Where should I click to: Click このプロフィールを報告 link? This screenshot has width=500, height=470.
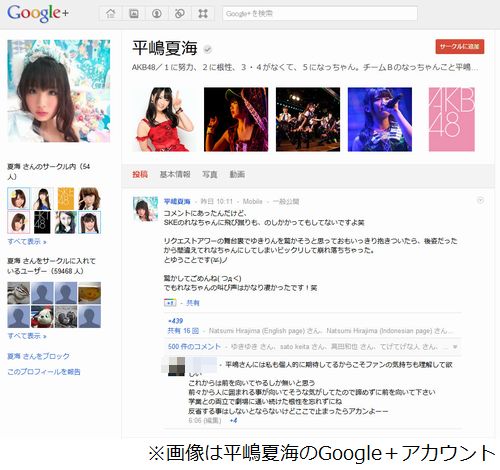[x=44, y=372]
